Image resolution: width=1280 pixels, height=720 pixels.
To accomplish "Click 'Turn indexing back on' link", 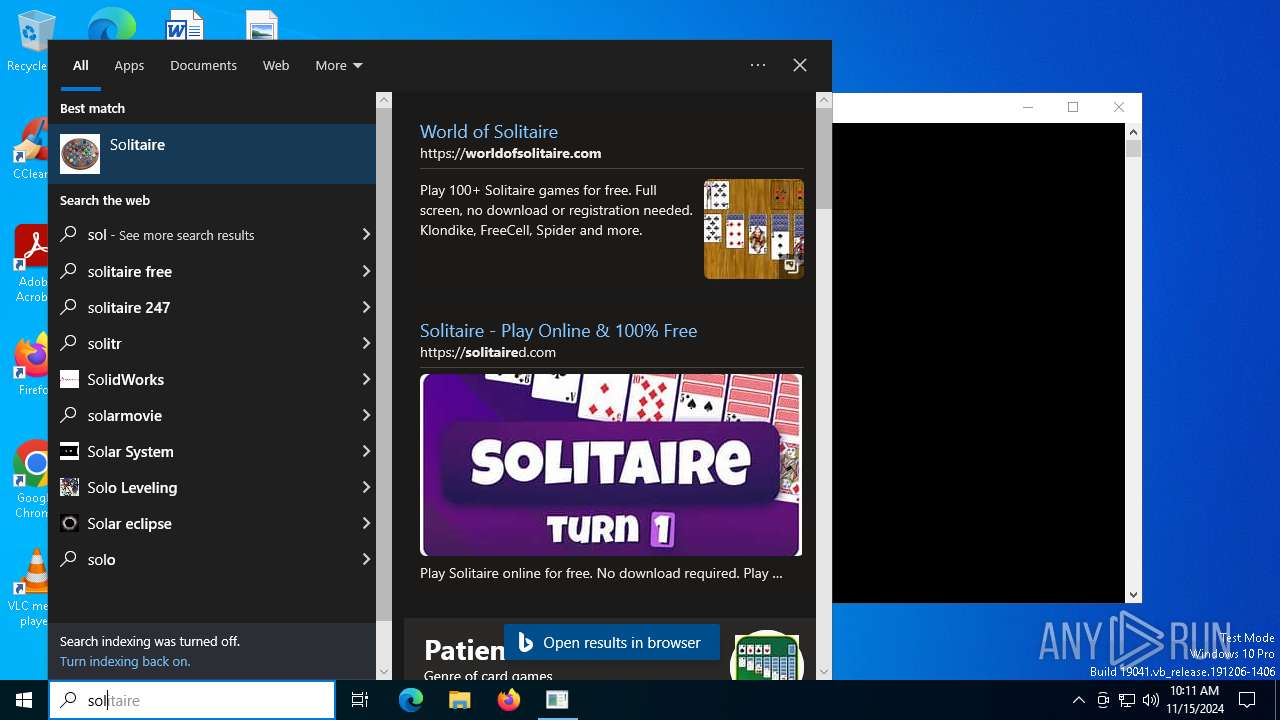I will point(125,661).
